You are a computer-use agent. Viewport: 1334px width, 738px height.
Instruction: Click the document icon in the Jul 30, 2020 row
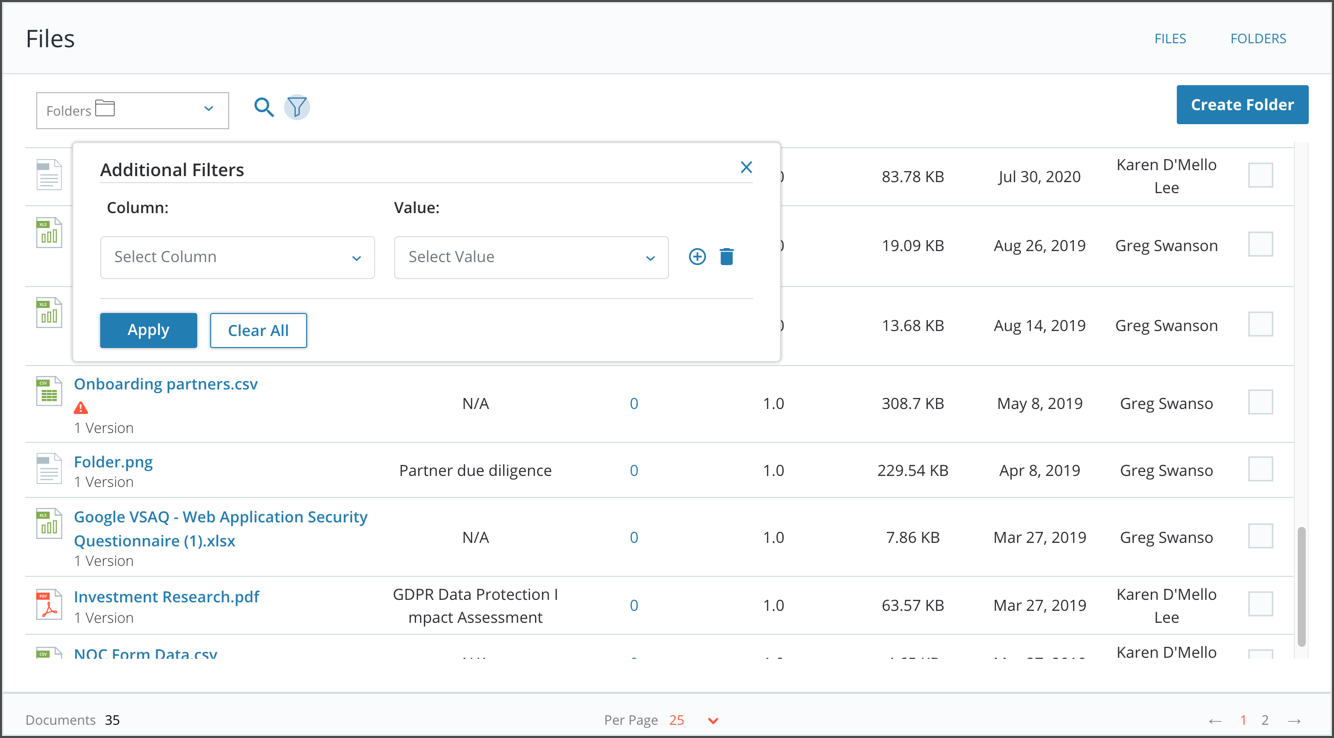[x=49, y=175]
